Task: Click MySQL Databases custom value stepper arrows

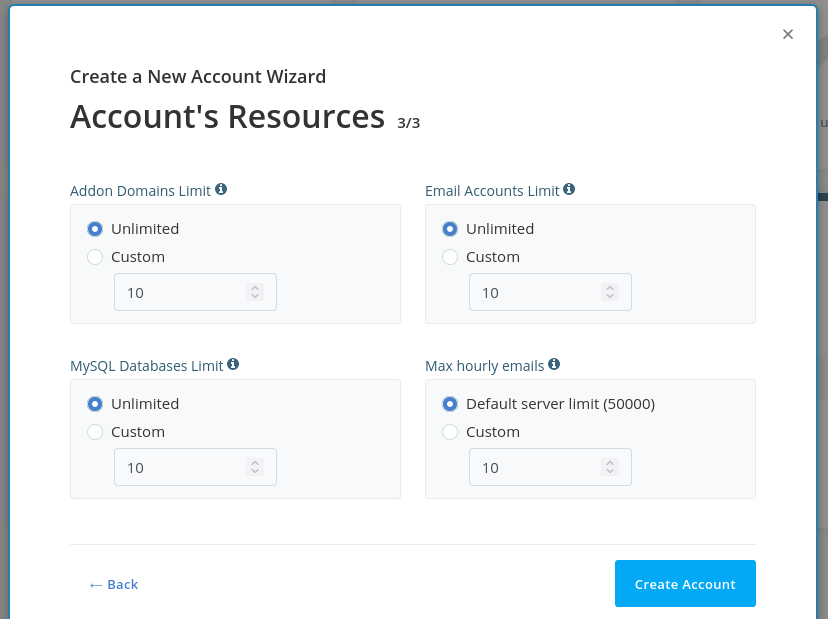Action: coord(255,467)
